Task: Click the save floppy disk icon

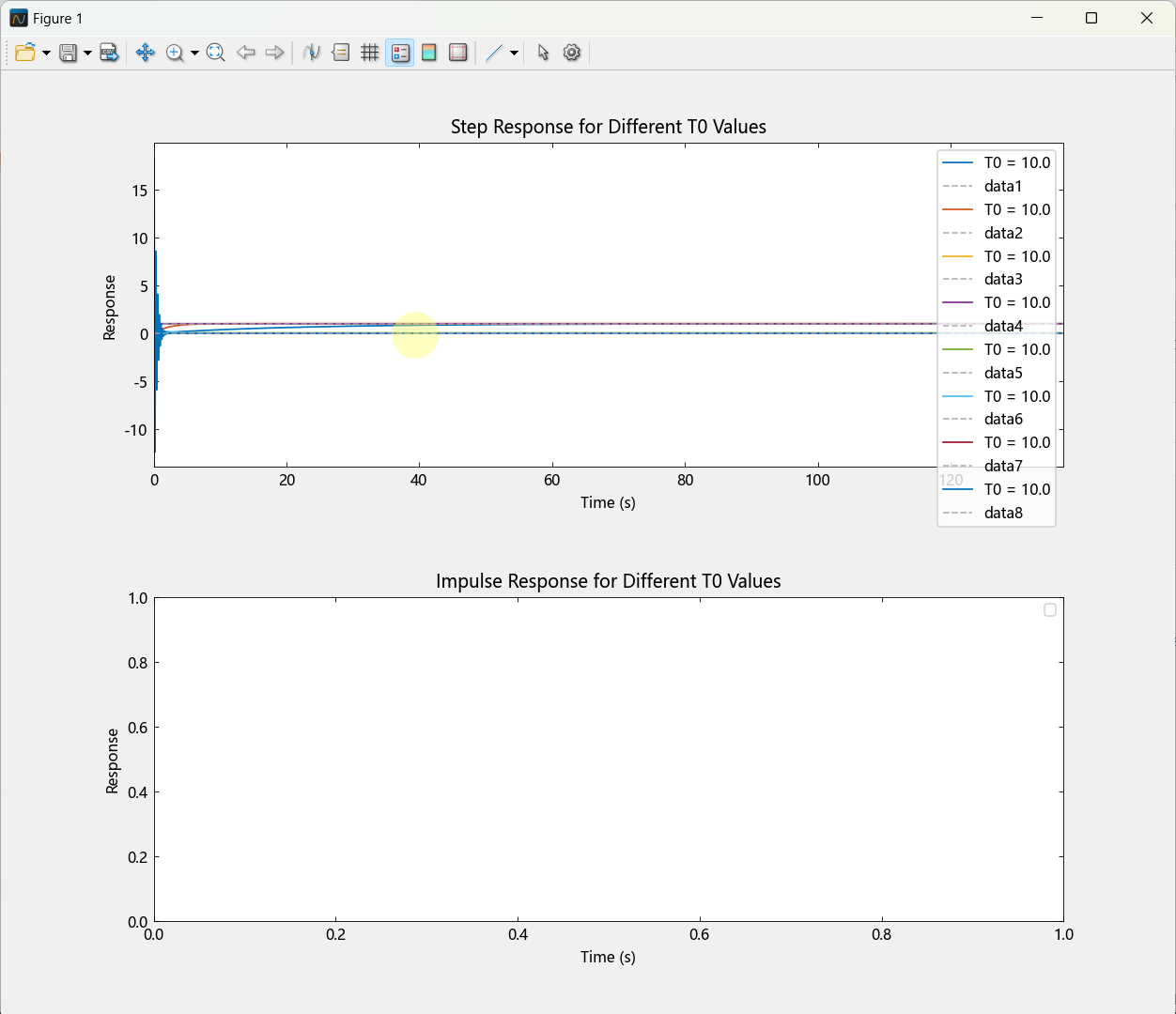Action: pos(68,53)
